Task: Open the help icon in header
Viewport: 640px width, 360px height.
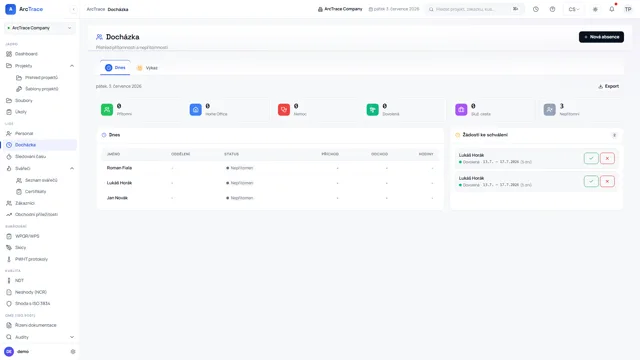Action: click(x=552, y=9)
